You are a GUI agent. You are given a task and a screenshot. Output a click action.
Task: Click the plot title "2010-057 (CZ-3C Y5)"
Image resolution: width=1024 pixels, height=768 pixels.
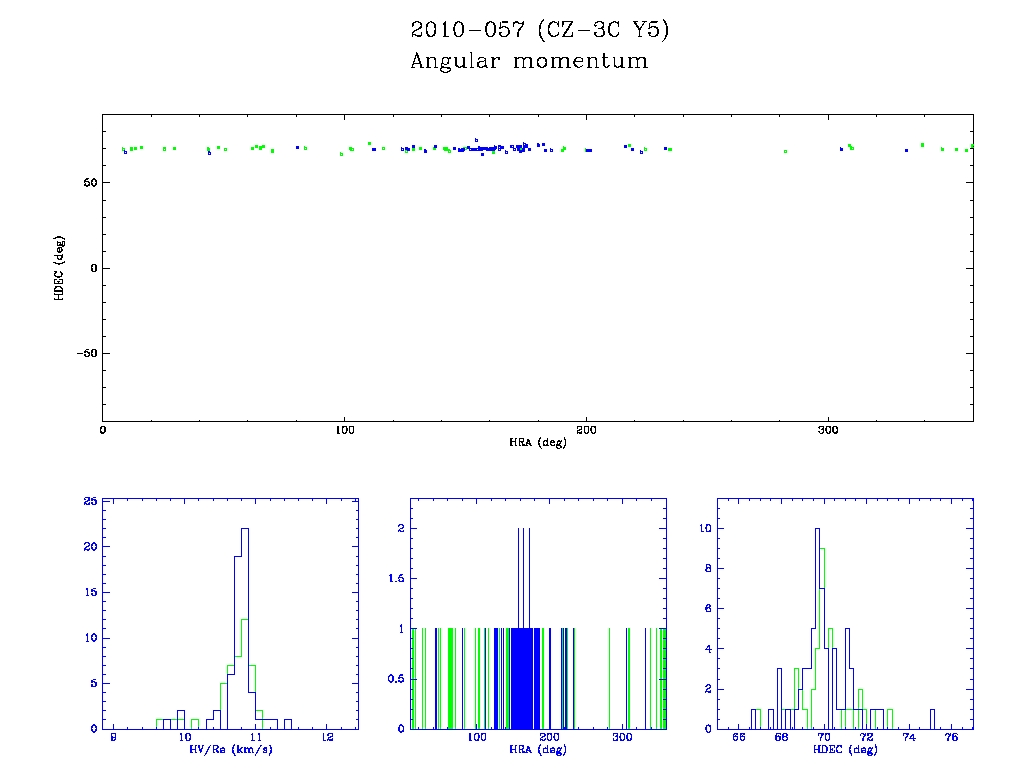[x=539, y=30]
